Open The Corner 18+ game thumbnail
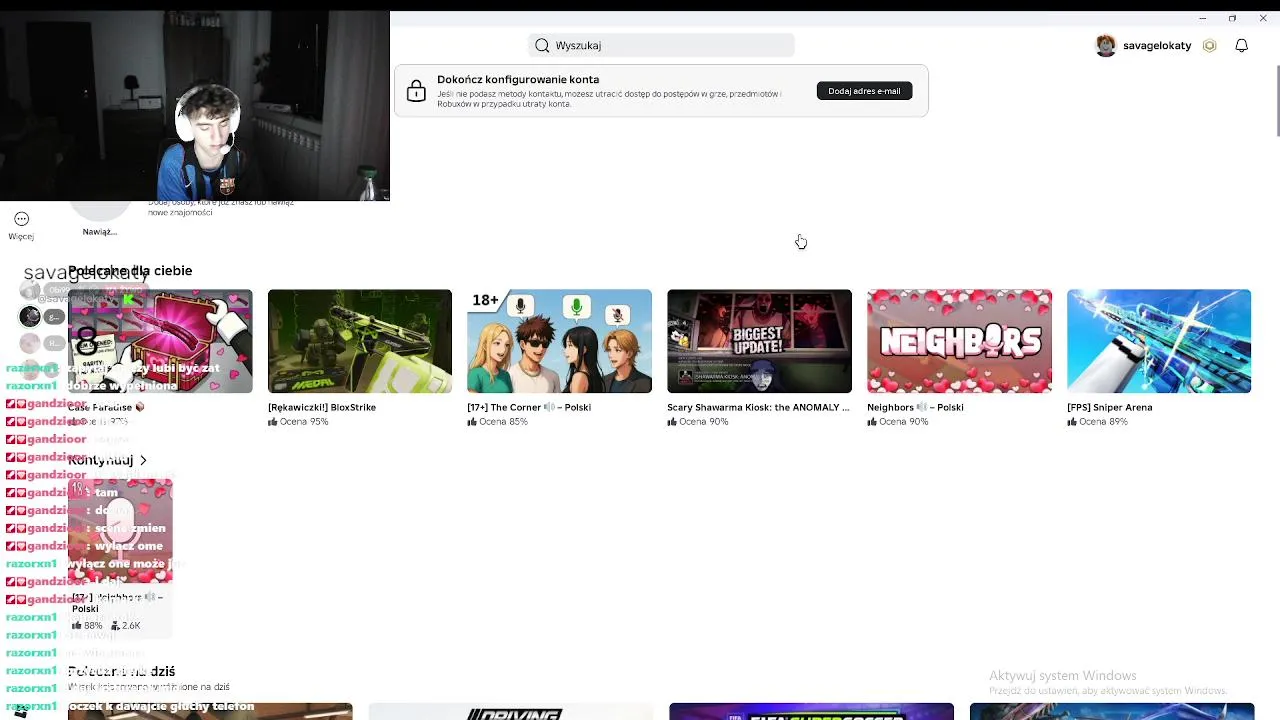 [x=559, y=341]
